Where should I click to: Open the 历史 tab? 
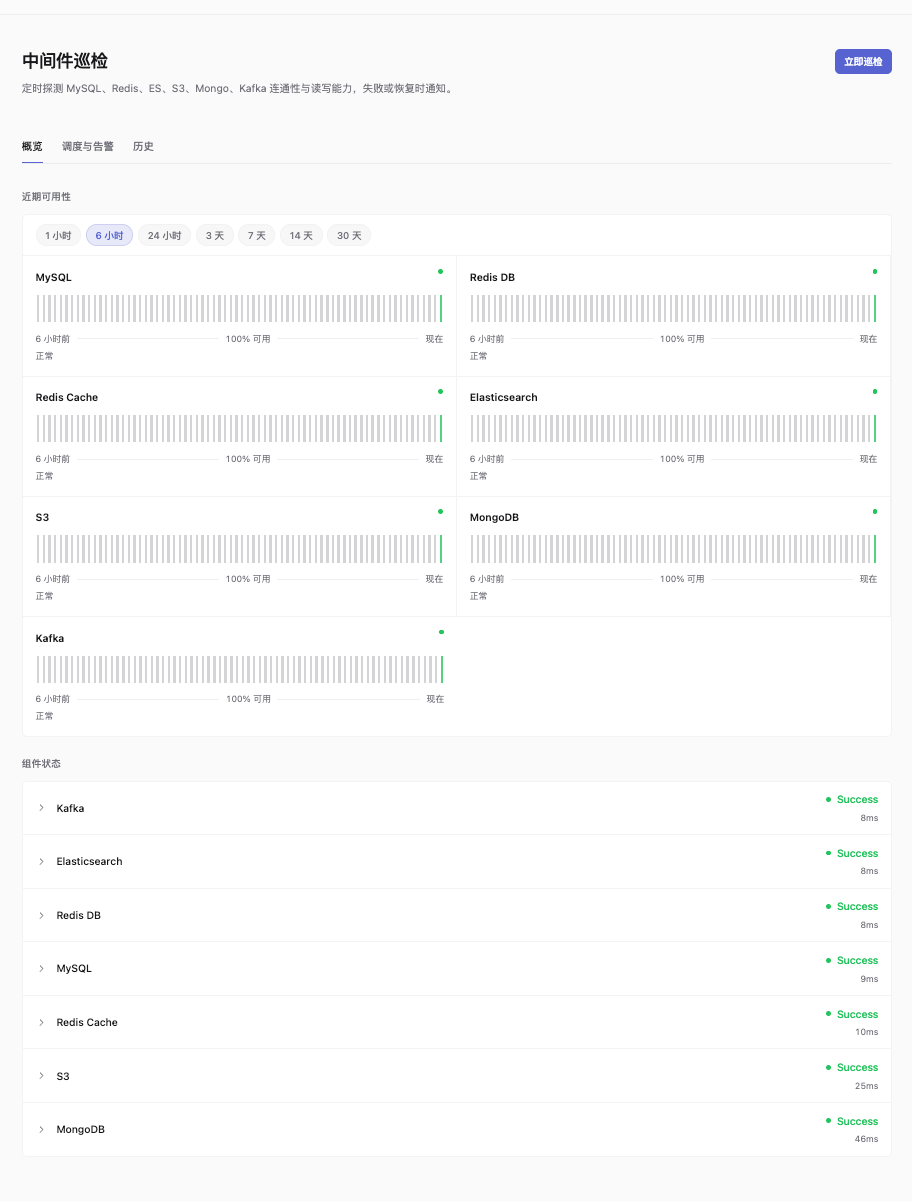143,146
